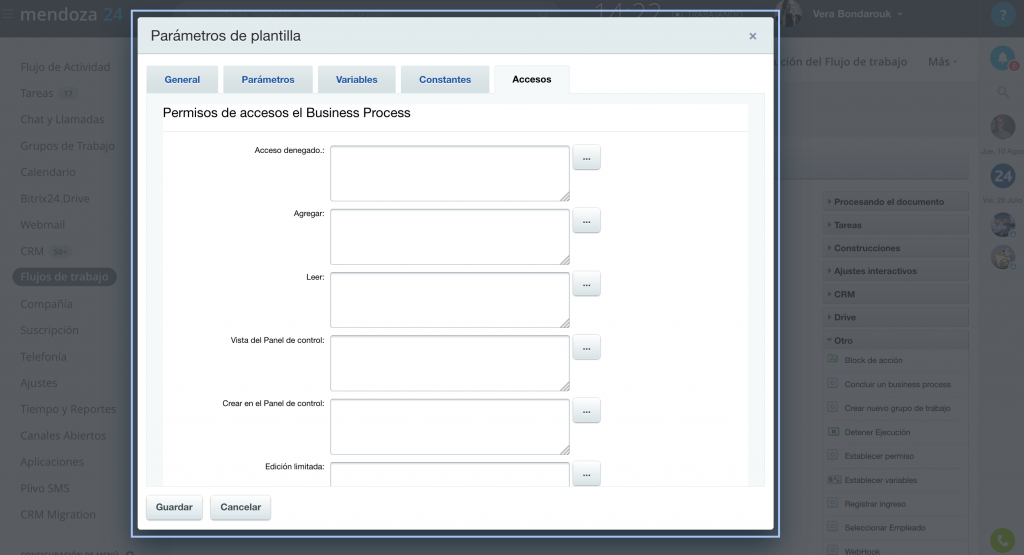This screenshot has height=555, width=1024.
Task: Go to Chat y Llamadas
Action: tap(62, 119)
